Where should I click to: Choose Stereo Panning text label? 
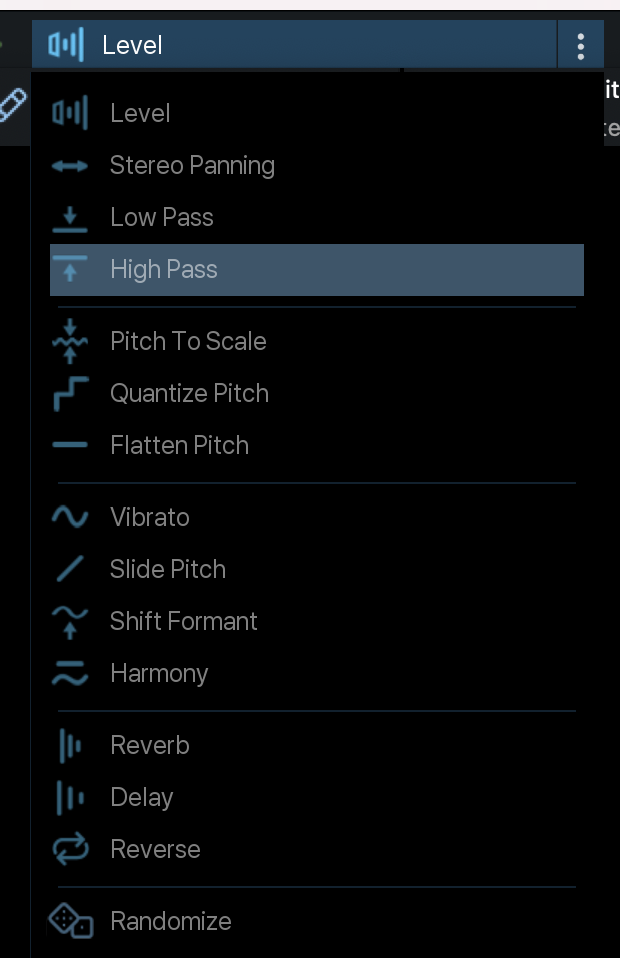coord(192,166)
